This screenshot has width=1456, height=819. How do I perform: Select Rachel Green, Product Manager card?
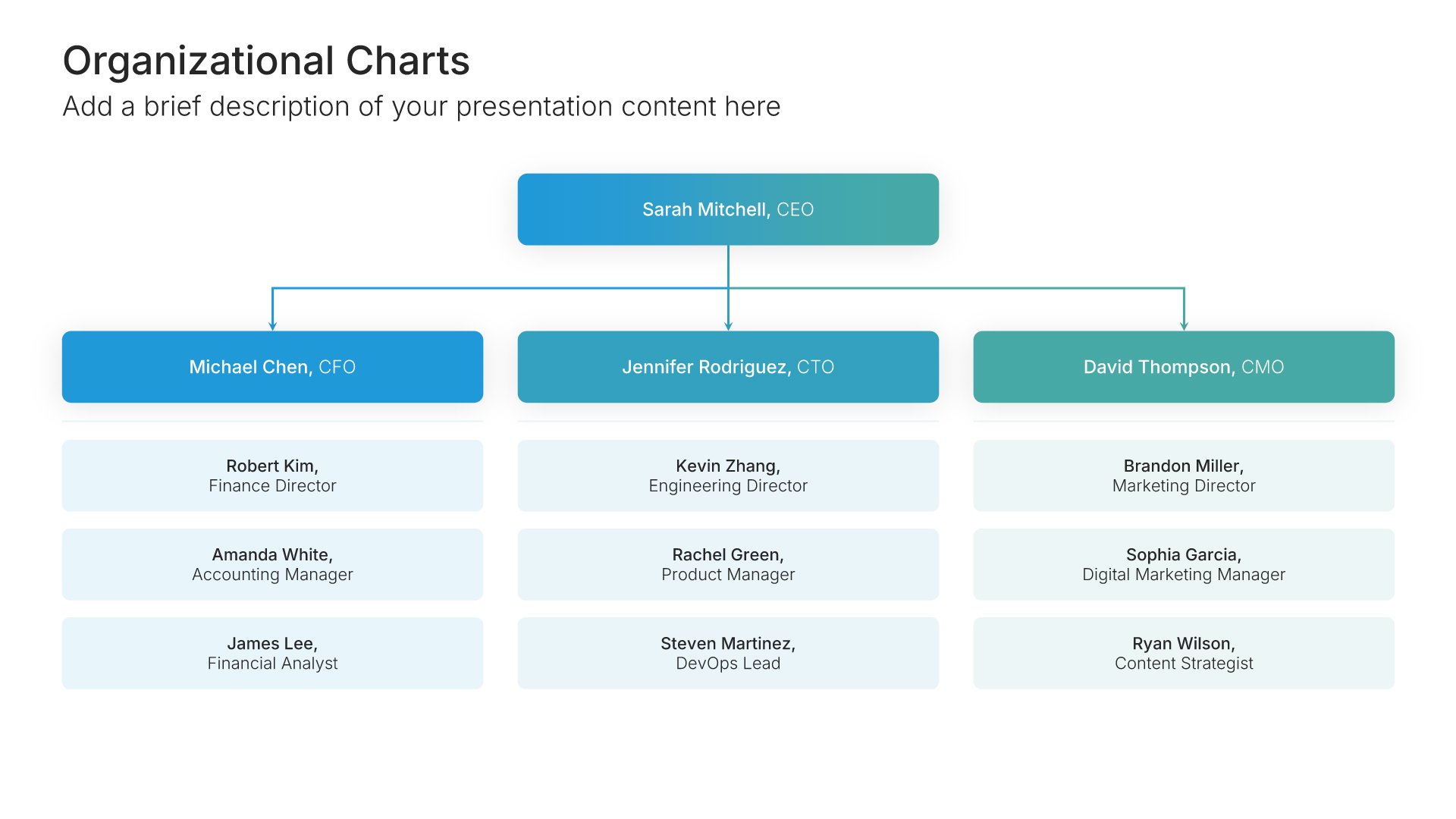[x=728, y=564]
